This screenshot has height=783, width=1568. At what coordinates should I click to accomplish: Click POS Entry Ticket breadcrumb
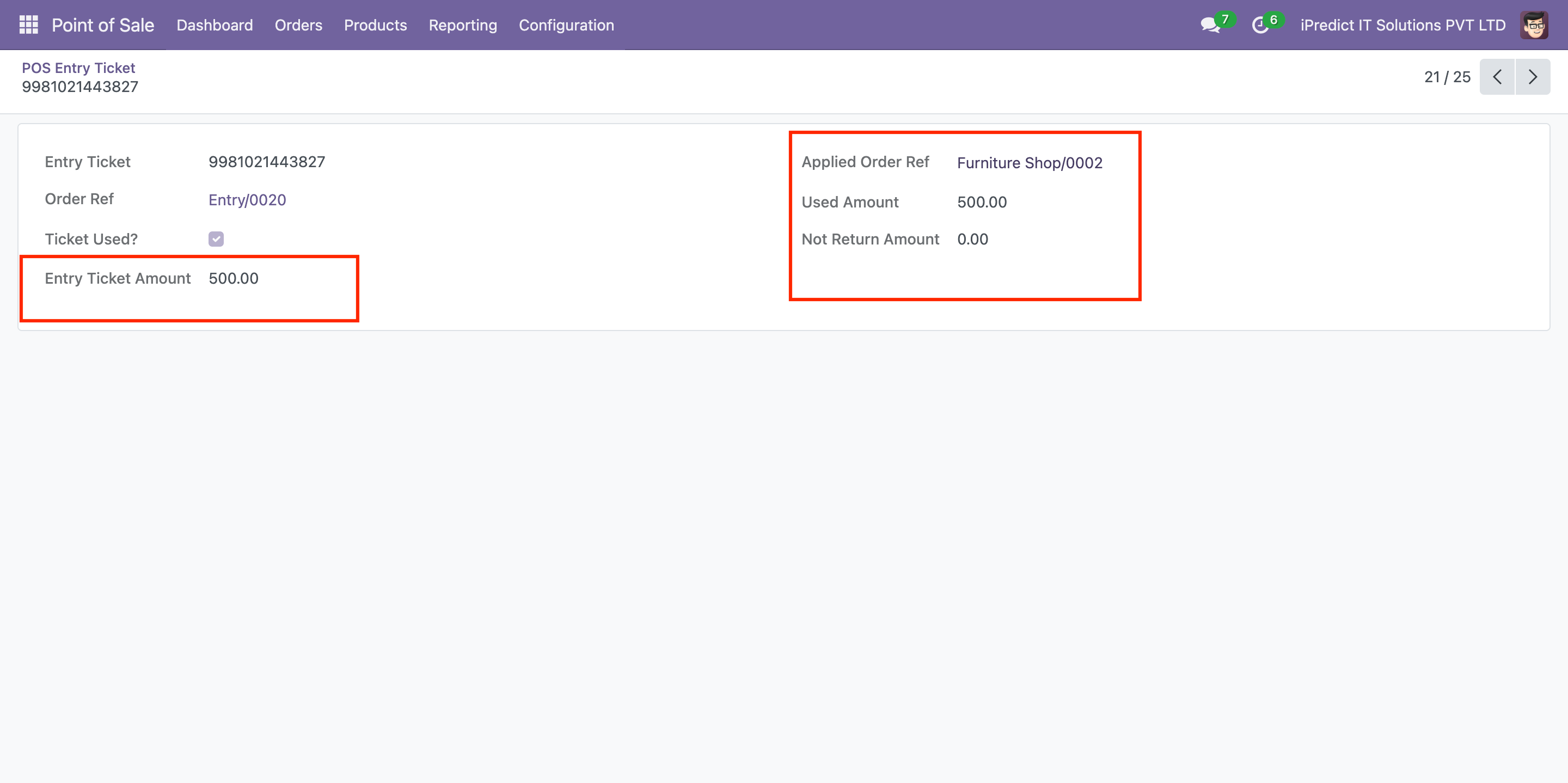click(x=78, y=68)
